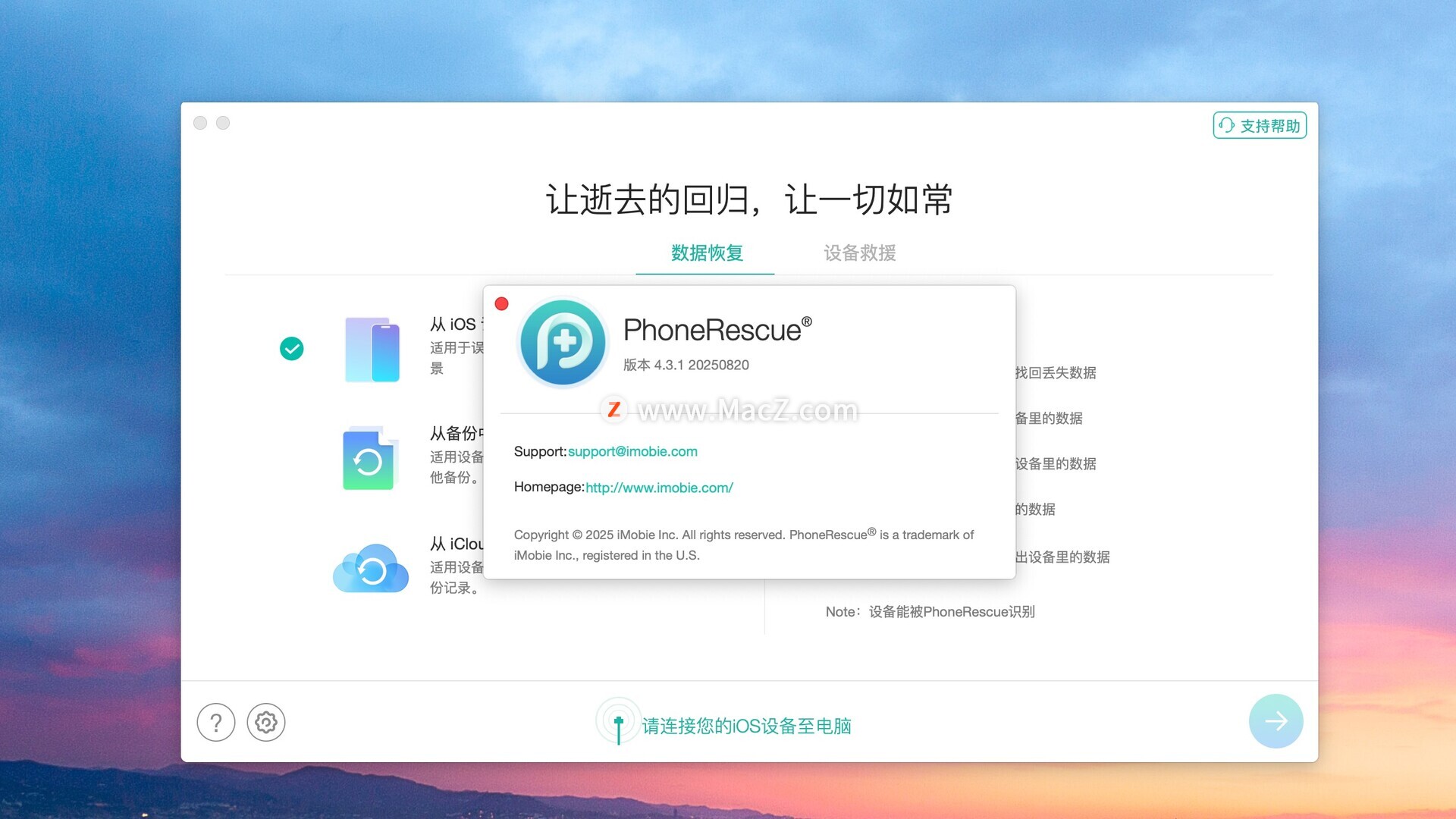Screen dimensions: 1456x819
Task: Open the question mark help icon
Action: click(216, 723)
